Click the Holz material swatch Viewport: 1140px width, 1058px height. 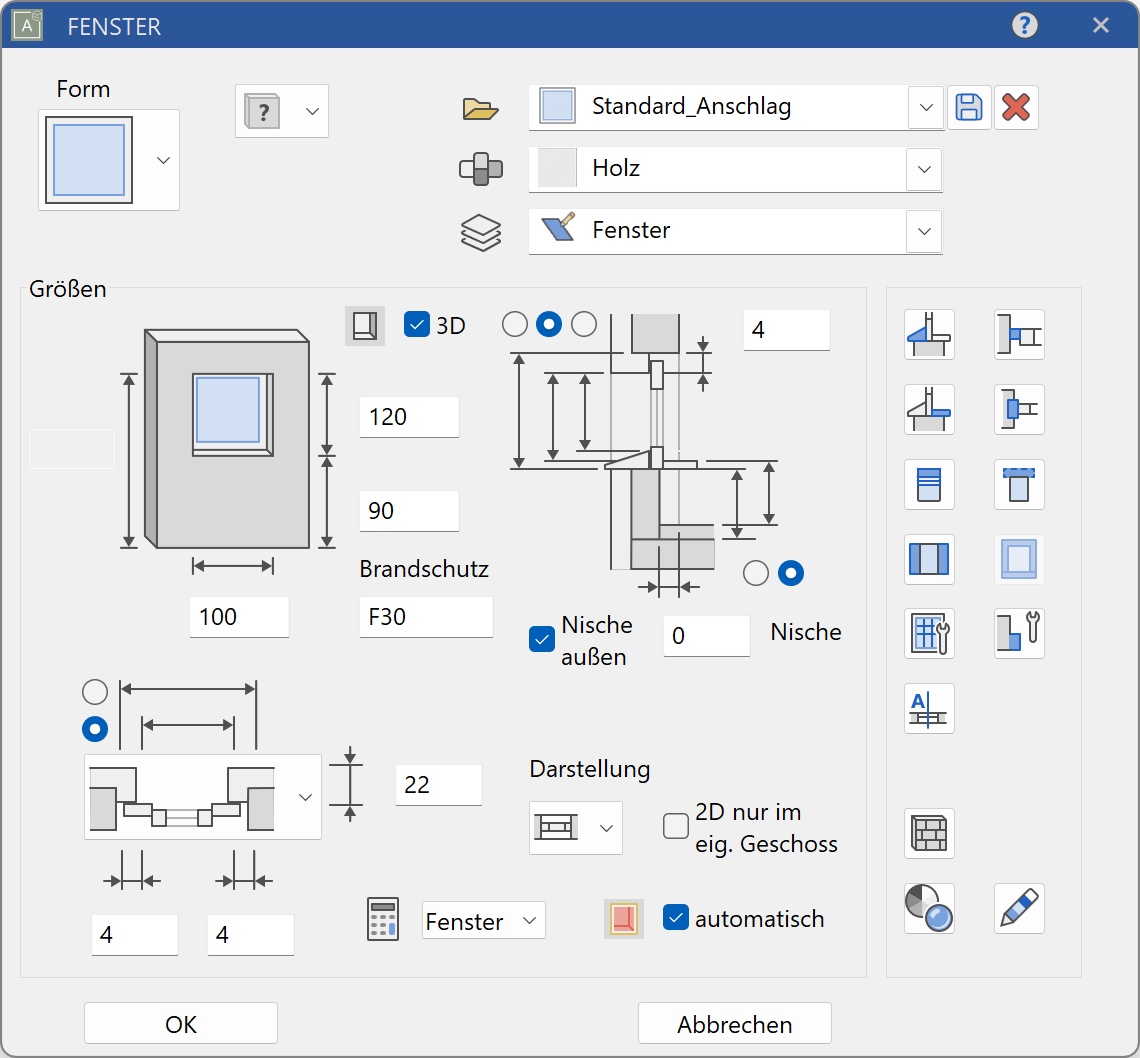coord(558,168)
